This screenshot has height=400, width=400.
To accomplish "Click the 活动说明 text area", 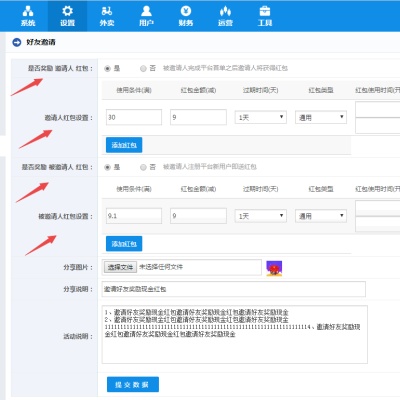I will tap(235, 334).
